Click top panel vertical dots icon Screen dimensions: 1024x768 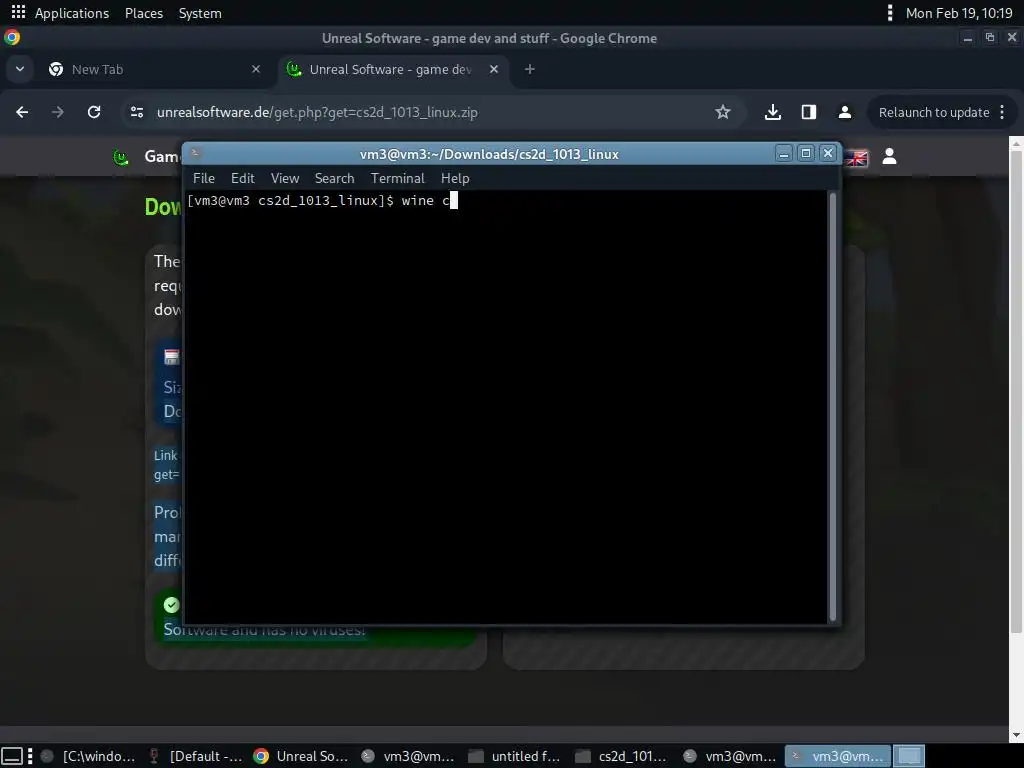tap(889, 13)
